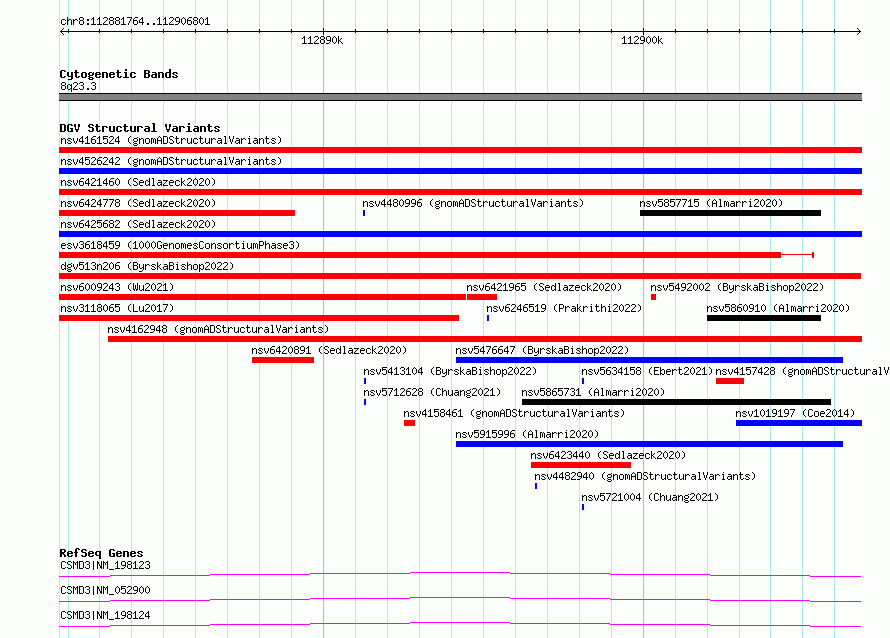Click the black nsv5865731 Almarri2020 bar

coord(676,402)
